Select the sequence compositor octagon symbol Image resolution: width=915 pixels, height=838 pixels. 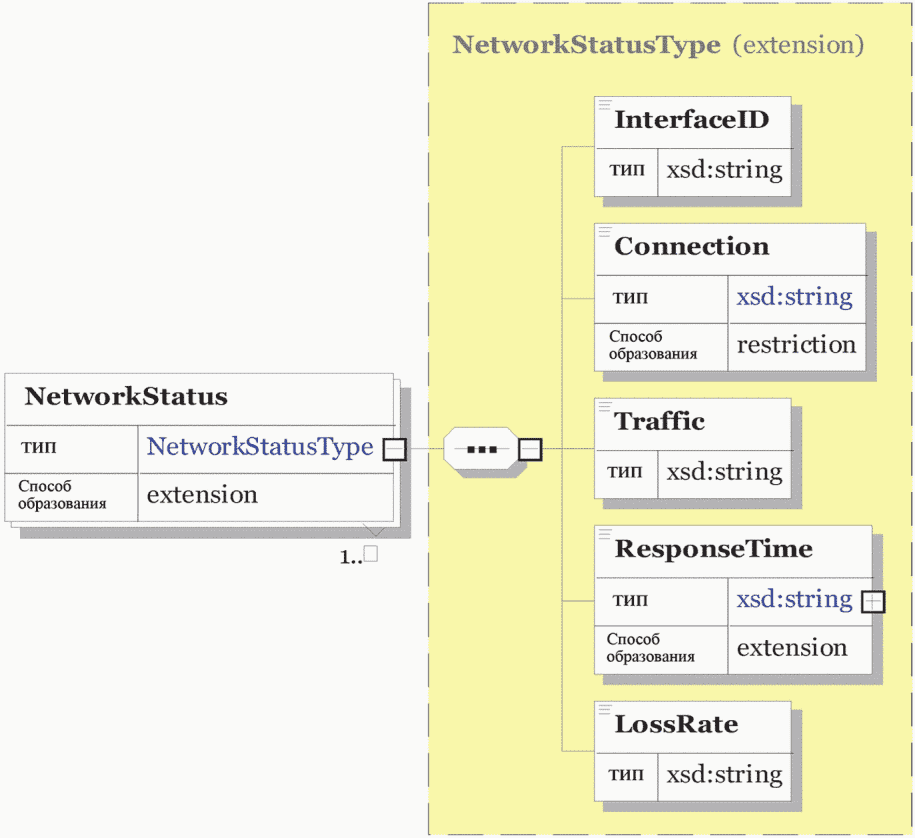(481, 449)
